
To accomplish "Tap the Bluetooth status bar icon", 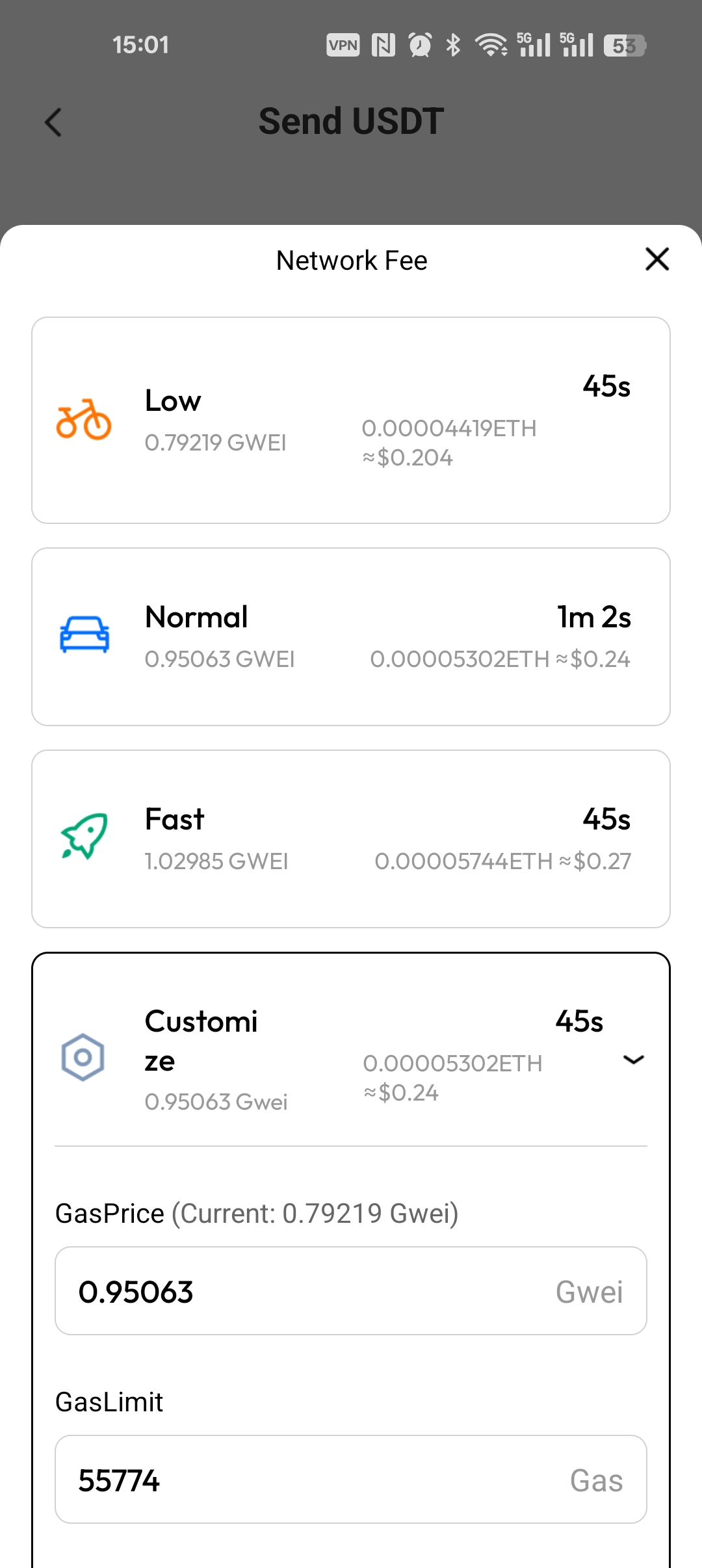I will [x=453, y=45].
